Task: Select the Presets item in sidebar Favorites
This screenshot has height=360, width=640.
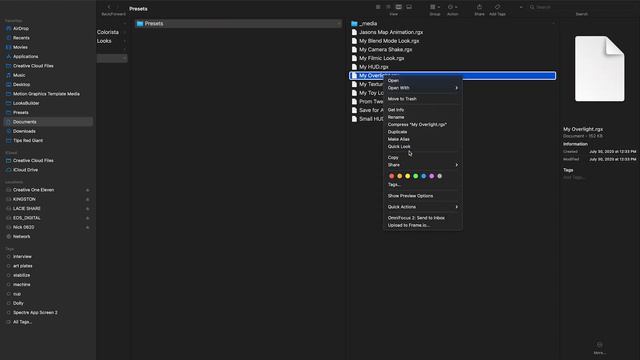Action: 20,113
